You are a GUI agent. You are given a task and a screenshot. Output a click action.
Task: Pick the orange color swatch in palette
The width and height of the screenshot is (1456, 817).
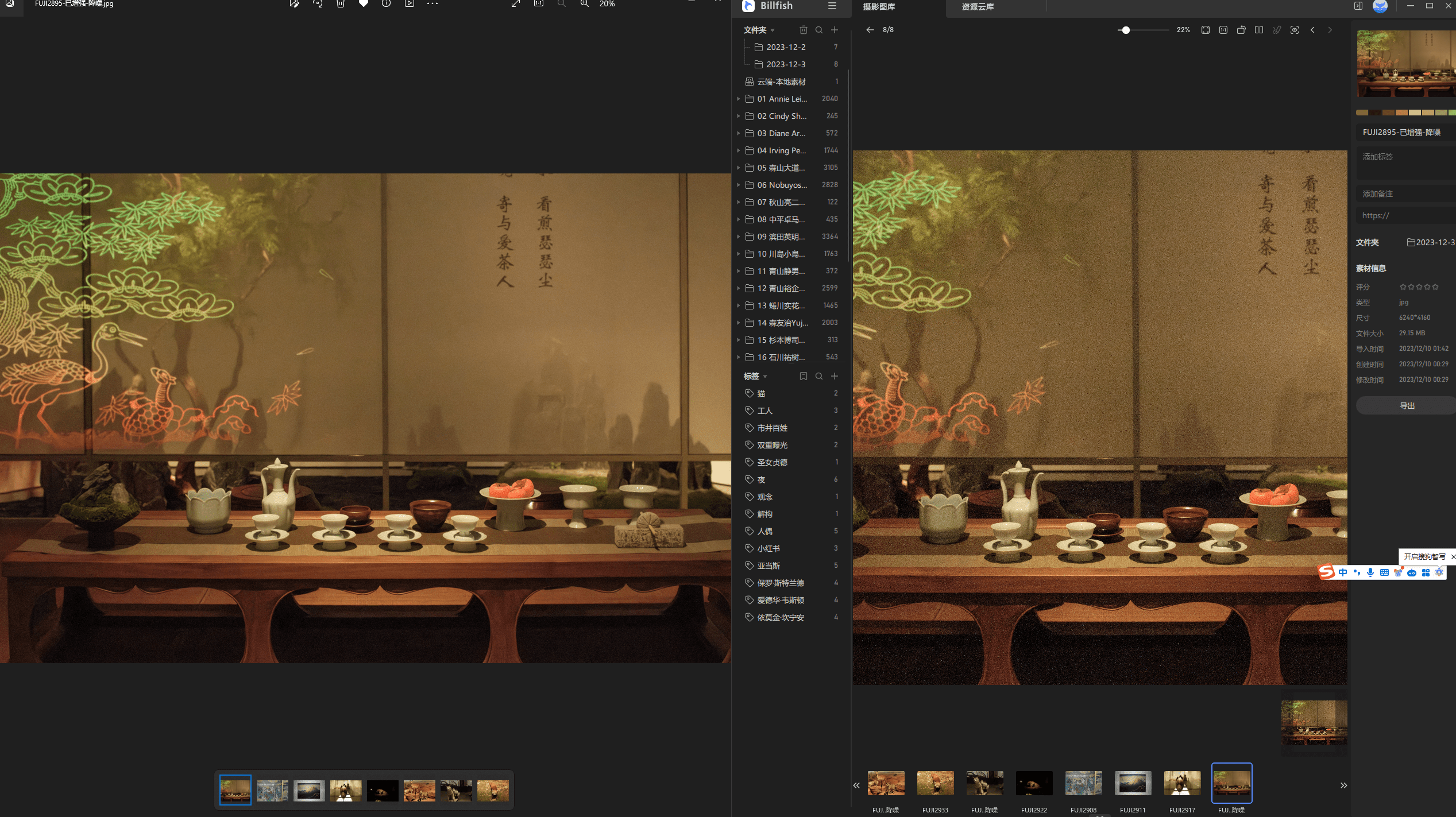(x=1401, y=113)
